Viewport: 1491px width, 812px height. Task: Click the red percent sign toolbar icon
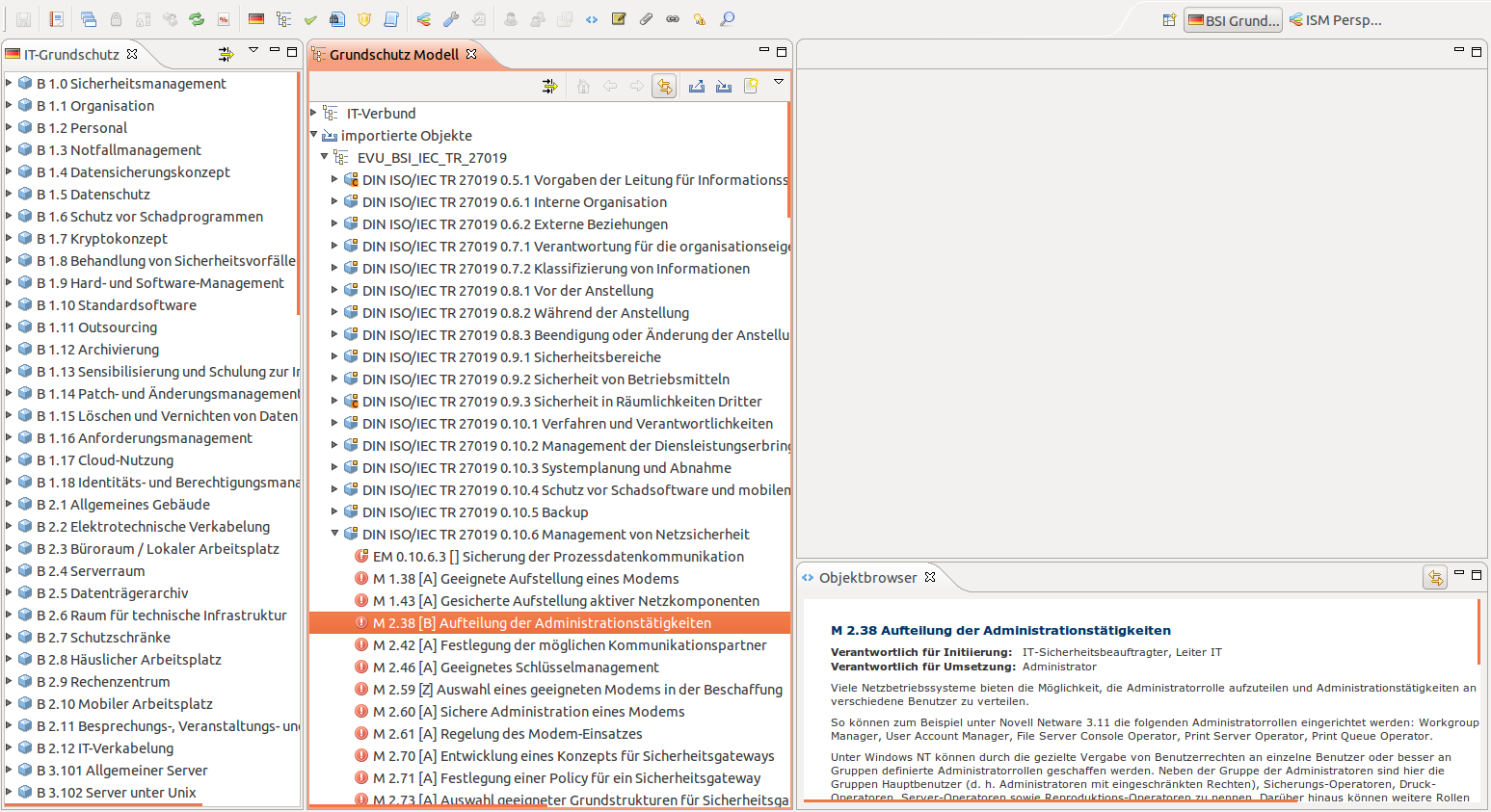click(224, 19)
